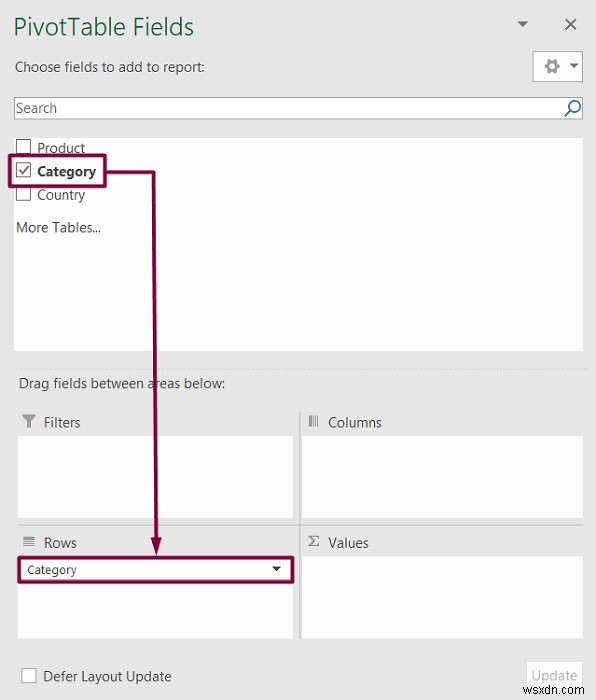Open the gear Tools settings icon
The height and width of the screenshot is (700, 596).
pos(552,67)
